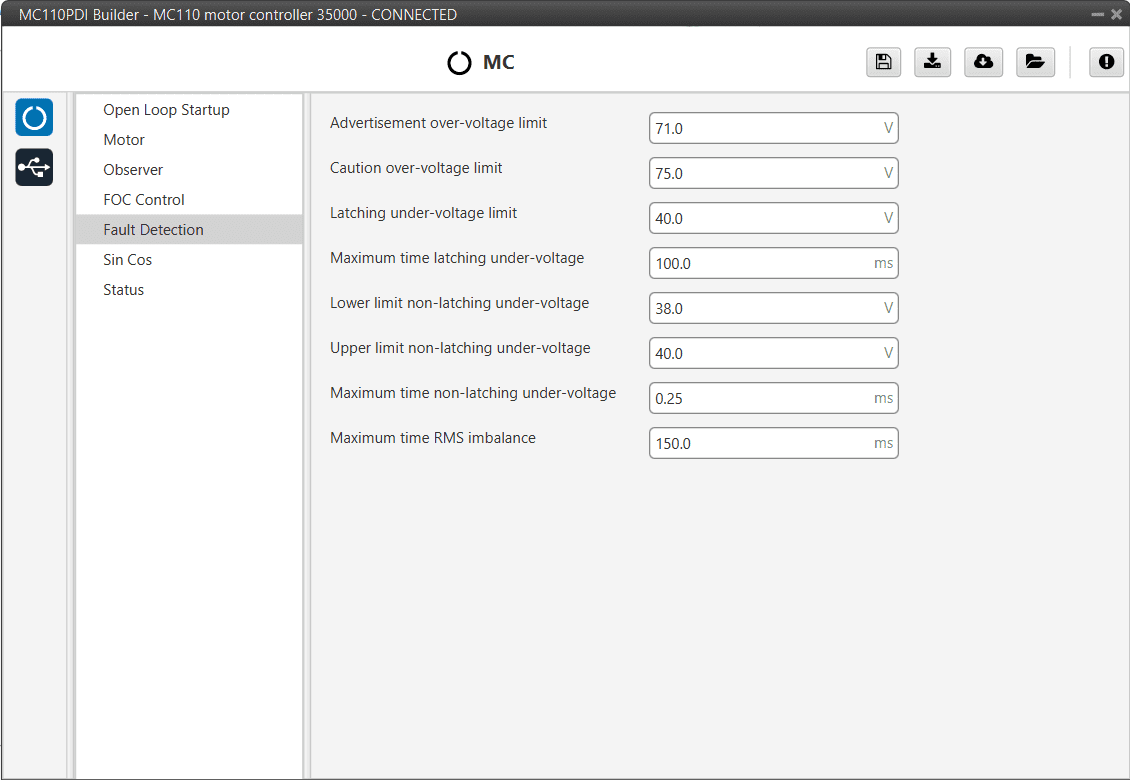Click the "Upper limit non-latching under-voltage" label
The width and height of the screenshot is (1130, 780).
click(x=460, y=348)
